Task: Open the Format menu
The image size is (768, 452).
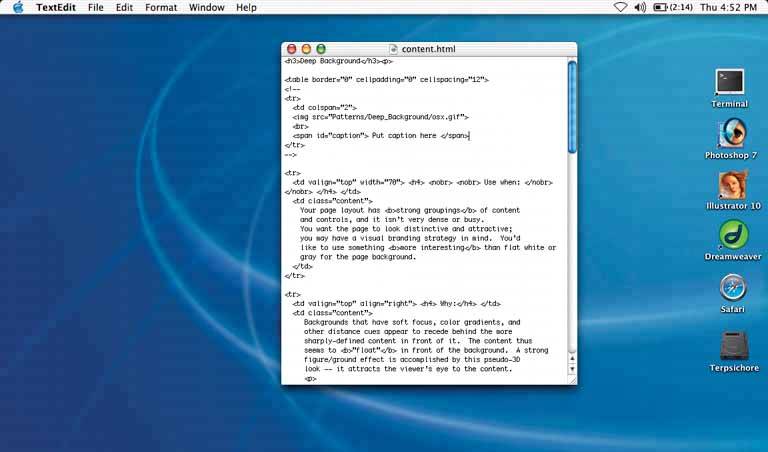Action: click(x=161, y=7)
